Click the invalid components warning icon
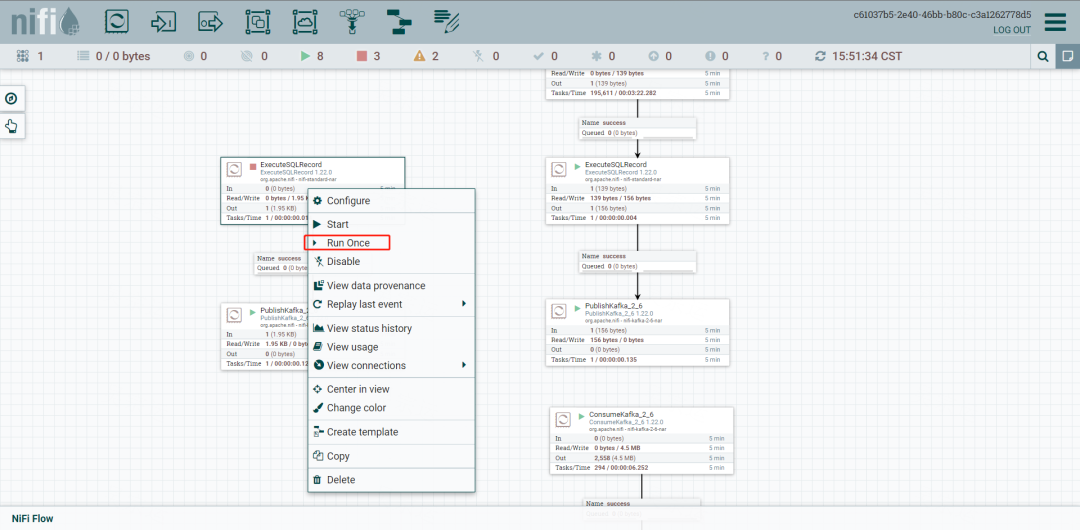Screen dimensions: 1080x530 (x=419, y=57)
